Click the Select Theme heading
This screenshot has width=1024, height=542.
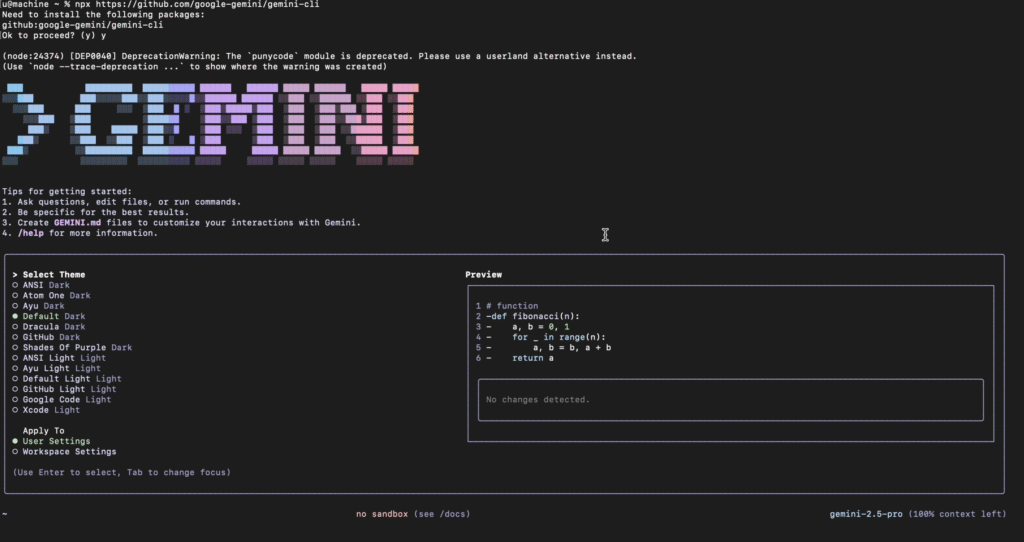tap(49, 275)
